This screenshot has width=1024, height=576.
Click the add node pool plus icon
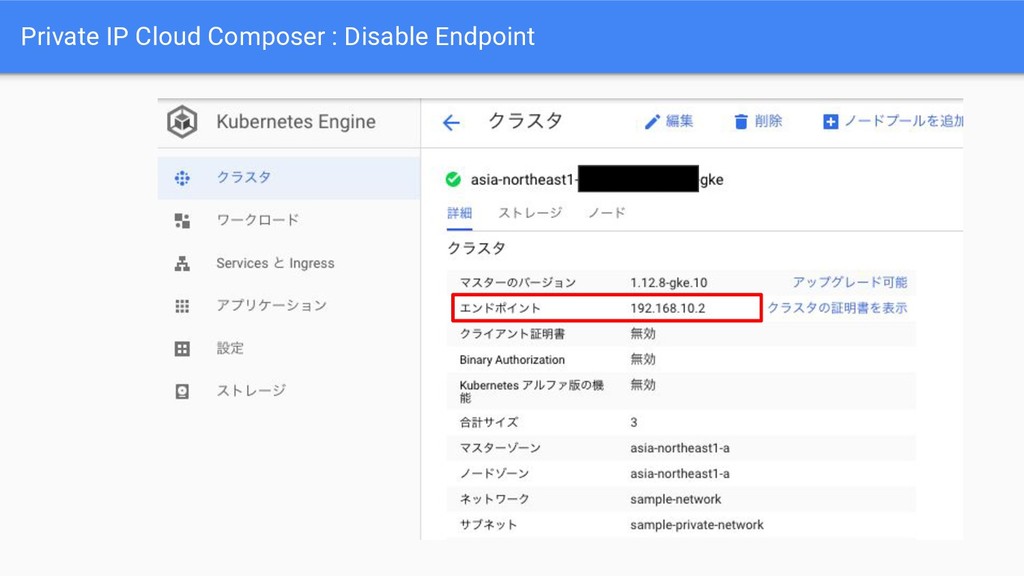830,122
